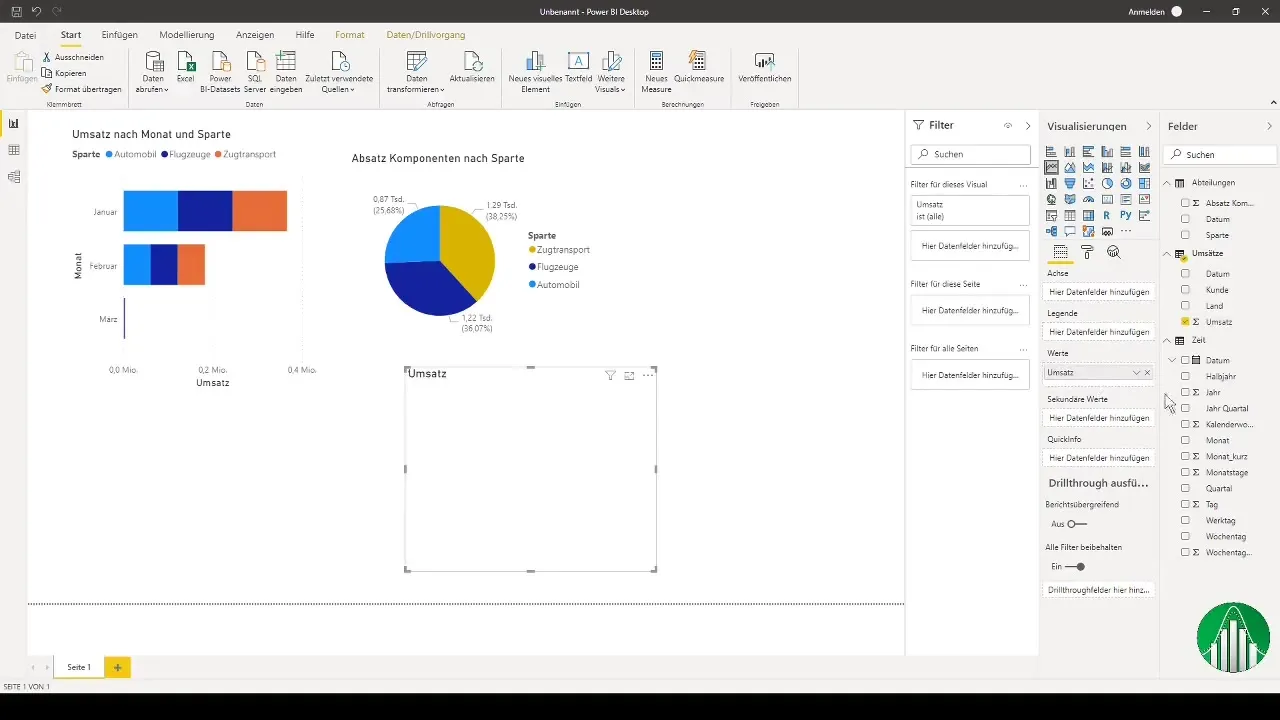Select the pie chart visualization icon

coord(1107,184)
